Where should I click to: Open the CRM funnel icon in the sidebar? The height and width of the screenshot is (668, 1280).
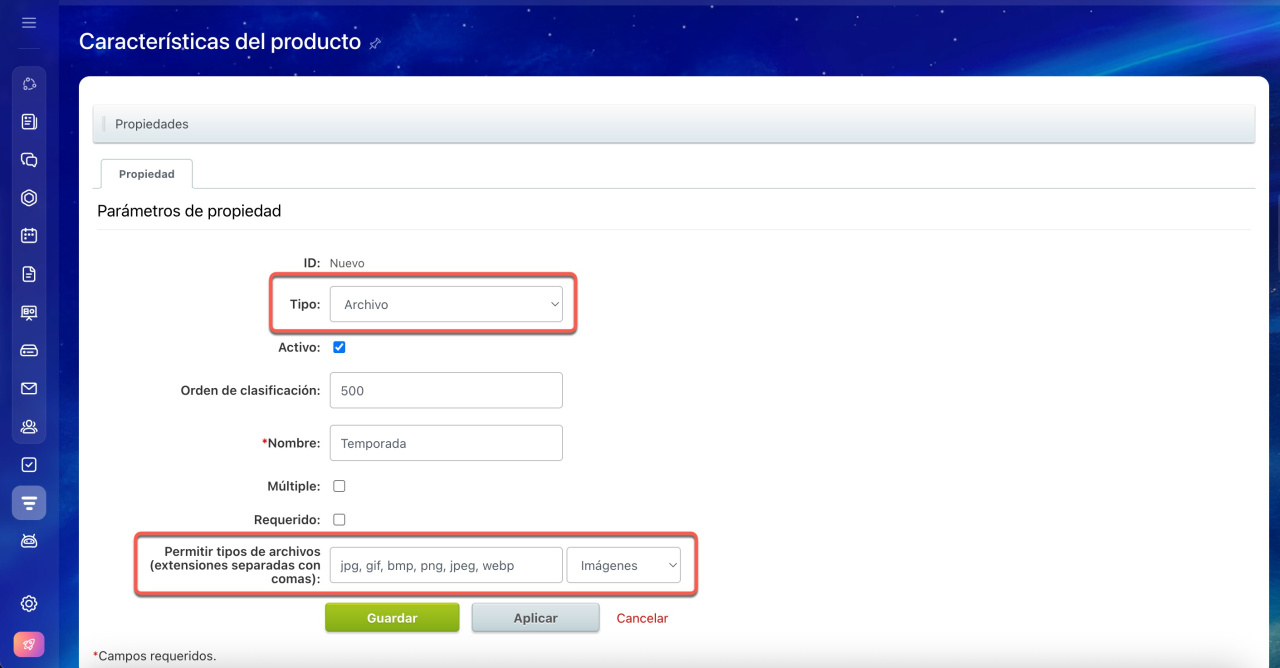tap(29, 502)
